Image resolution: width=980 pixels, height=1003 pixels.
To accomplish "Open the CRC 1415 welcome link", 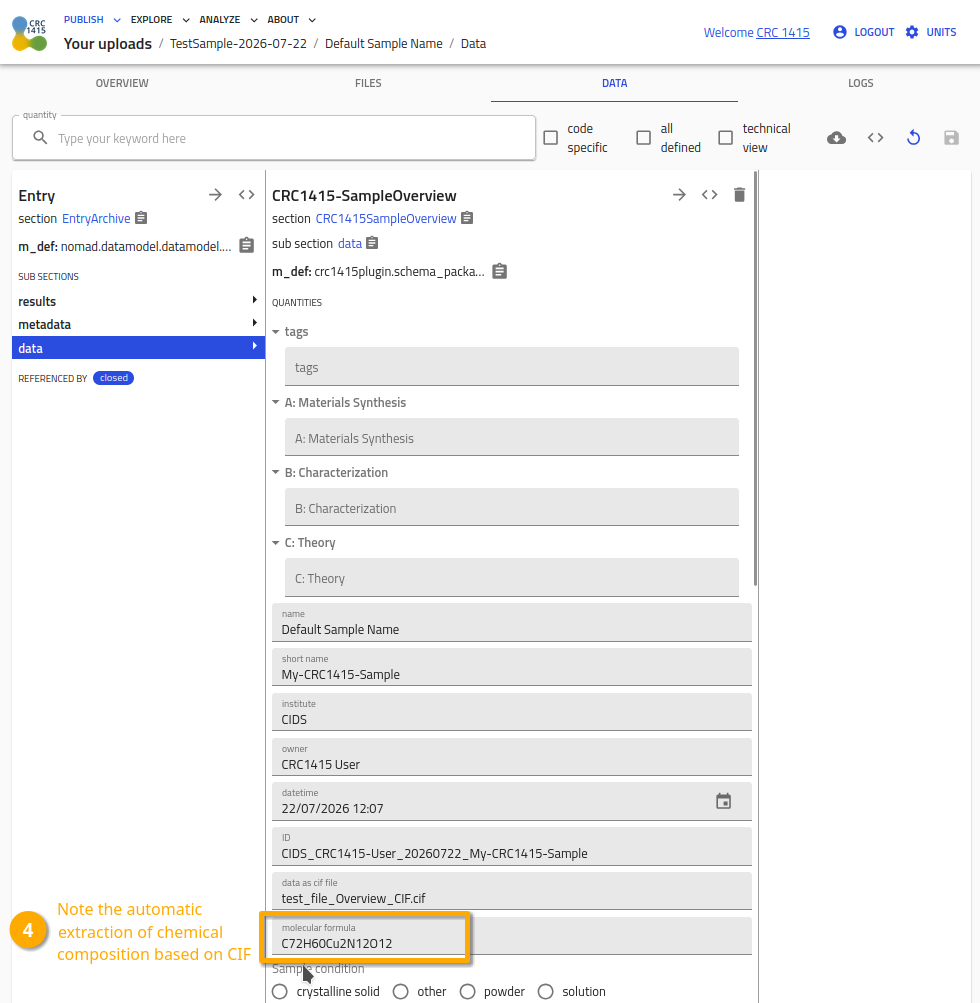I will point(783,33).
